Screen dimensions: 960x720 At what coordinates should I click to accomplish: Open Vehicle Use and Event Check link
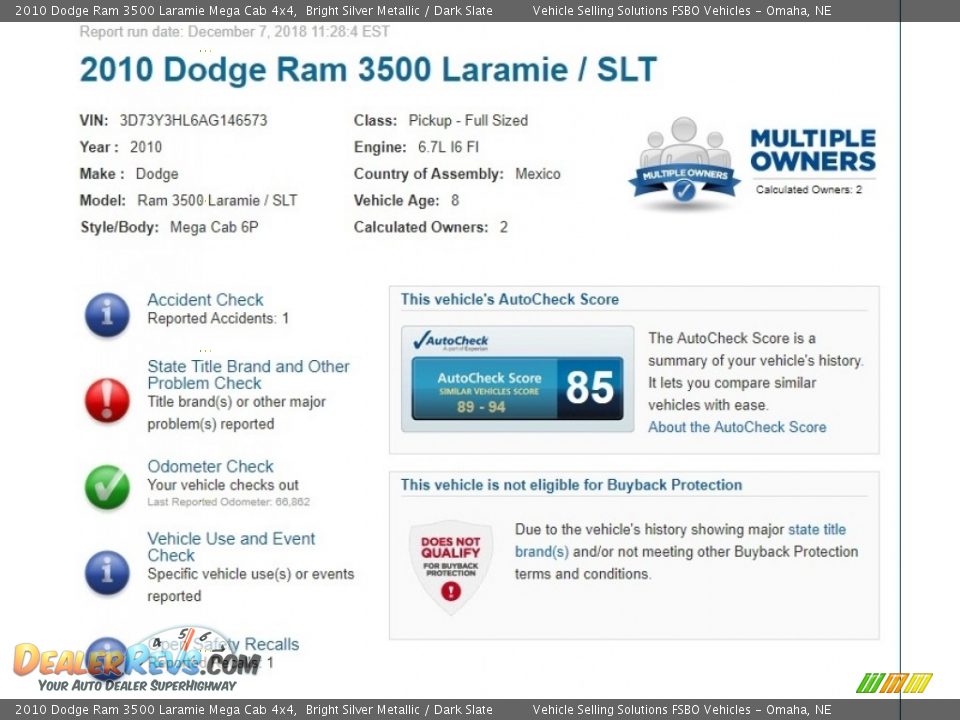tap(231, 547)
